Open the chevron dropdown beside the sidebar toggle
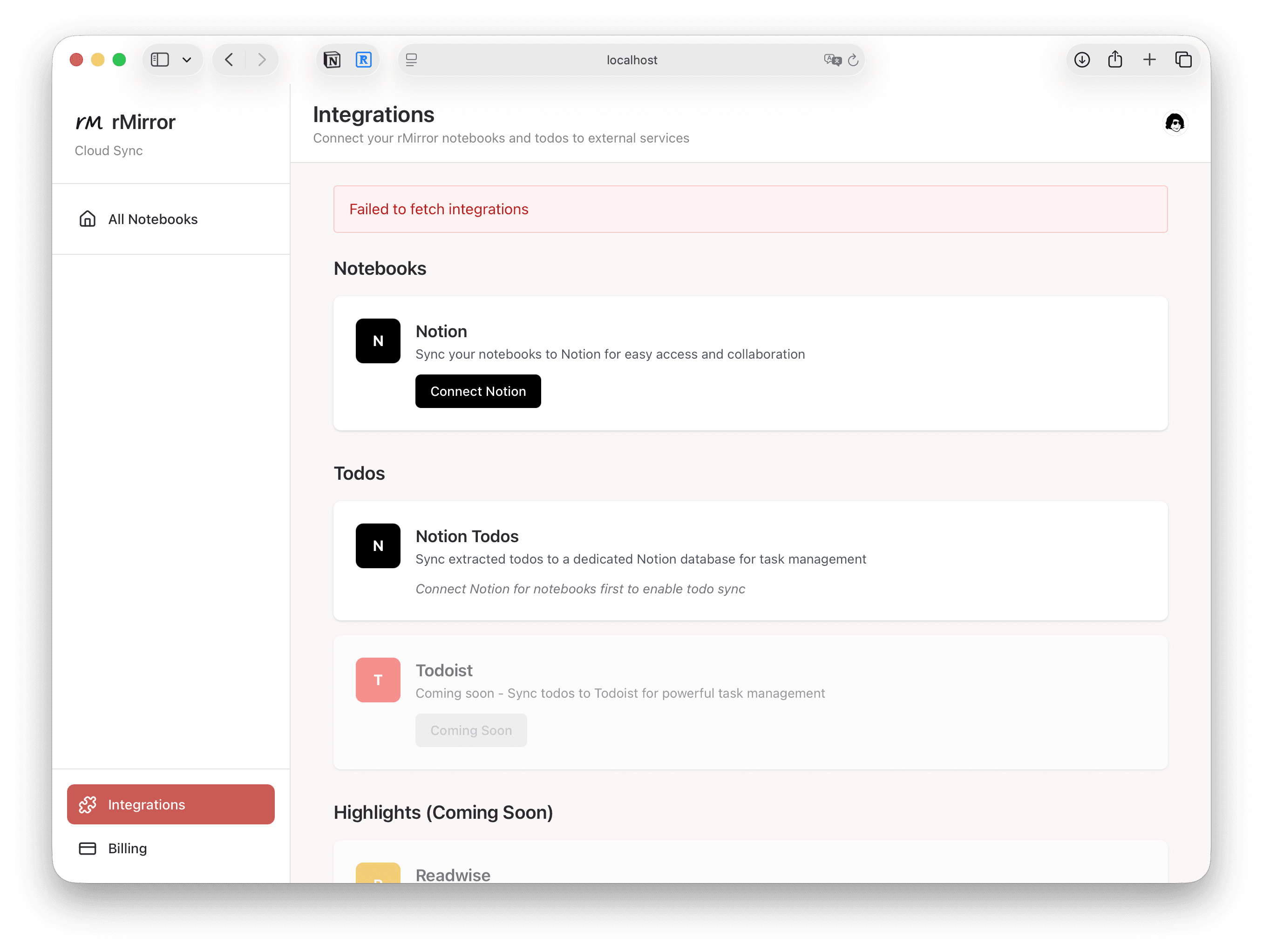The height and width of the screenshot is (952, 1263). 187,60
